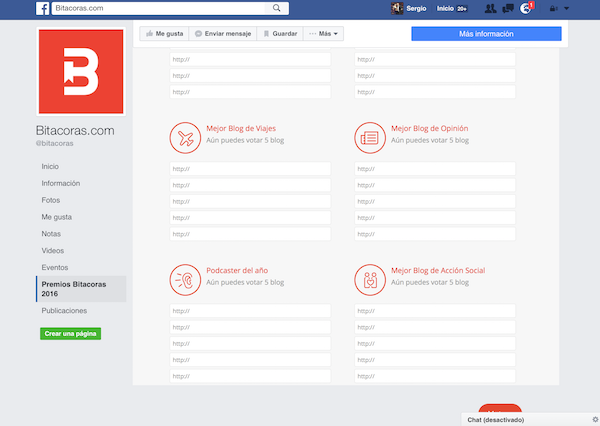Open the account menu arrow in top bar

pyautogui.click(x=567, y=9)
